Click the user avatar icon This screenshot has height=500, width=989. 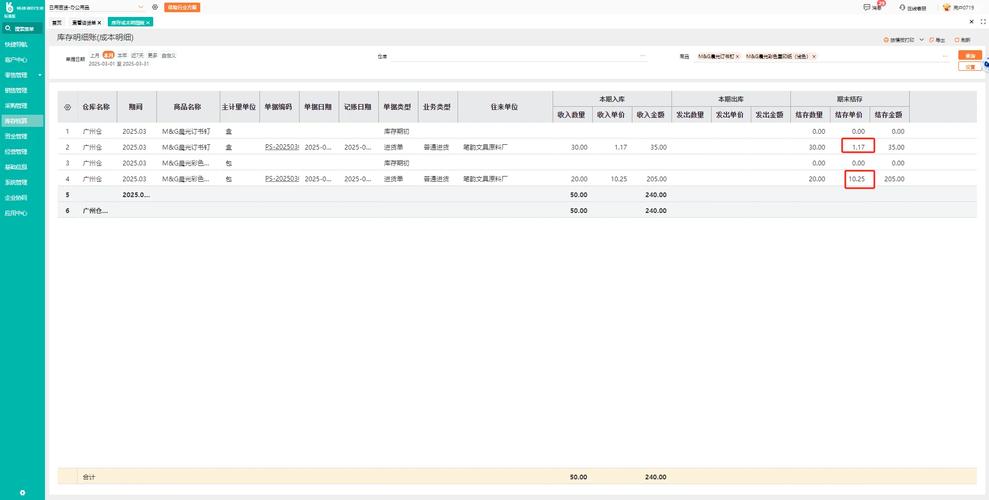(947, 8)
